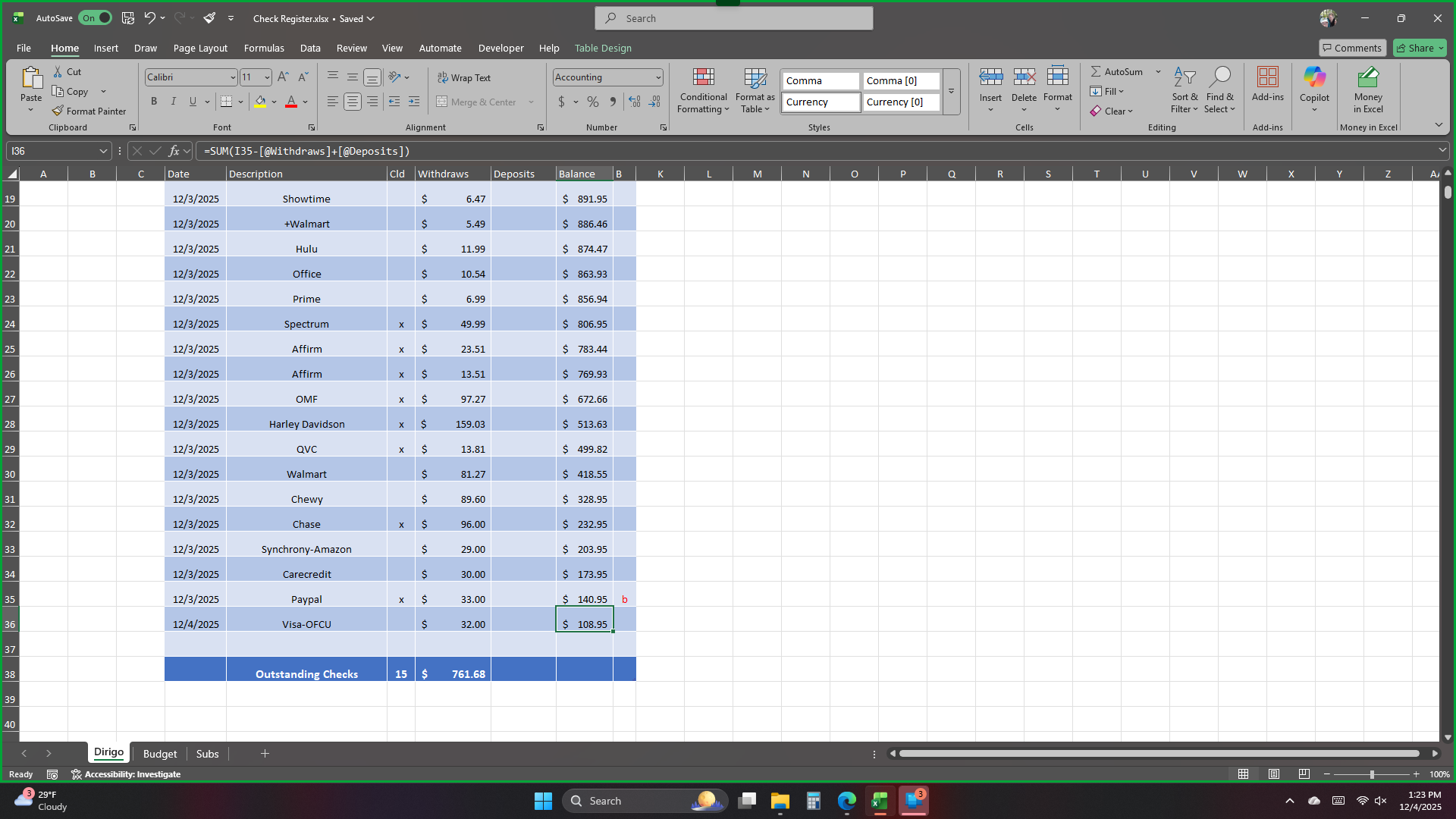1456x819 pixels.
Task: Switch to the Formulas ribbon tab
Action: pos(264,48)
